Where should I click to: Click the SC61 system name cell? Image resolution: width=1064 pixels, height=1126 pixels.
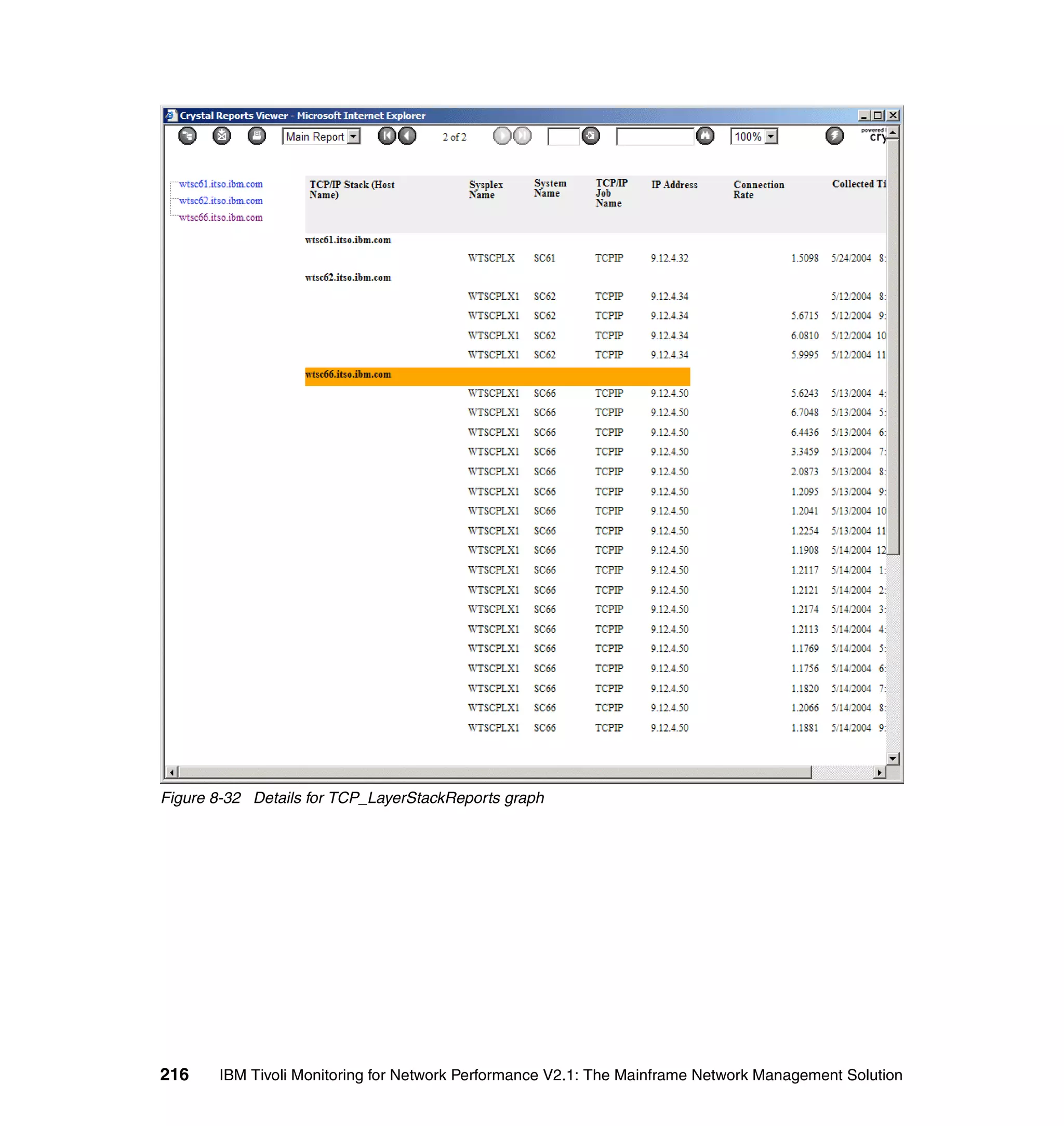544,259
